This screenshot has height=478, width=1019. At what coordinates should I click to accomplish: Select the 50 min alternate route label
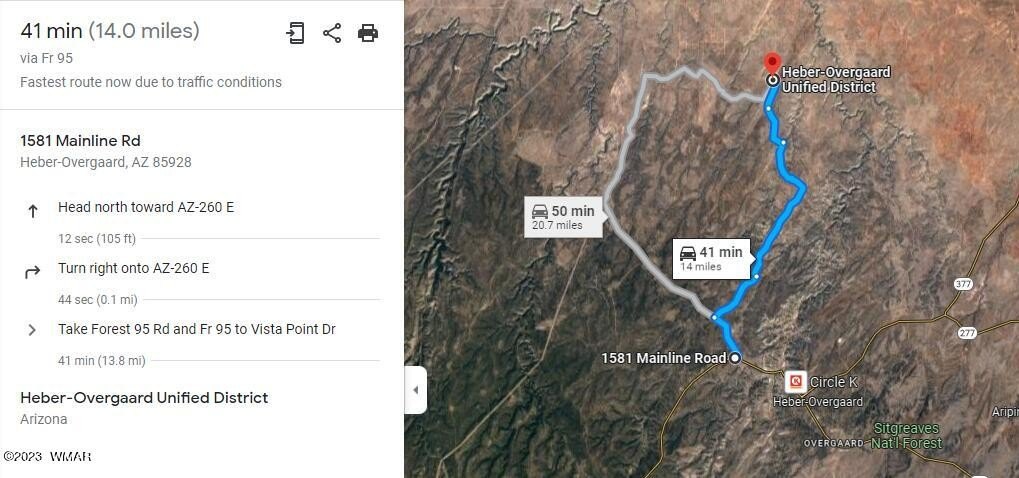pyautogui.click(x=563, y=217)
